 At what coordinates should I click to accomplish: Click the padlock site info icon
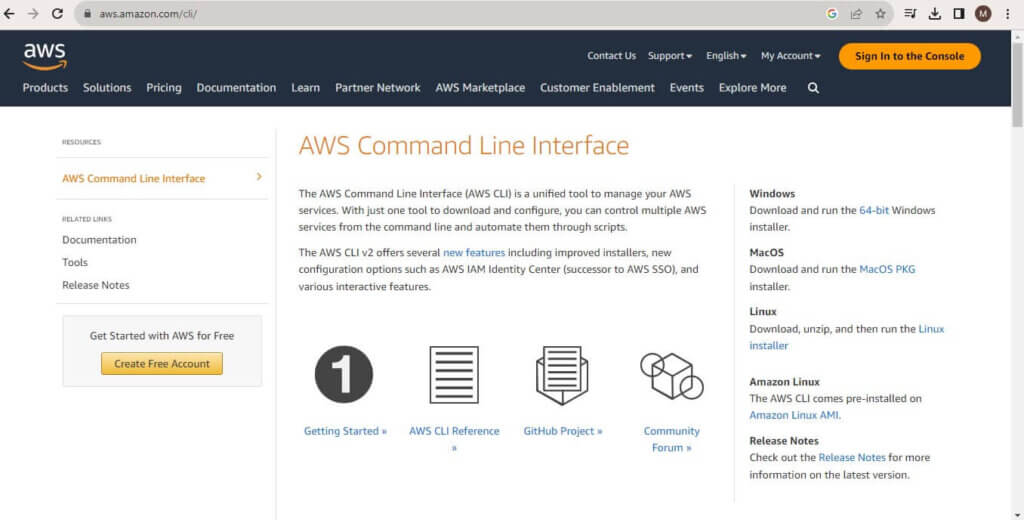coord(88,14)
